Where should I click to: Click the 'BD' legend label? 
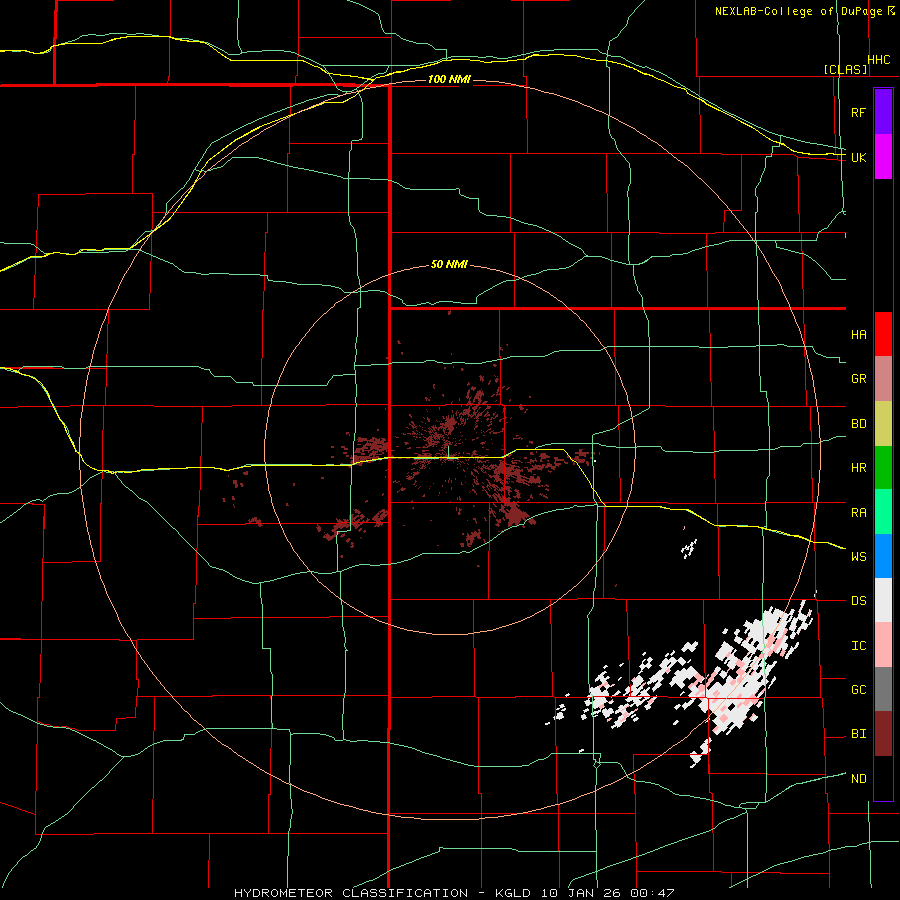pos(858,424)
